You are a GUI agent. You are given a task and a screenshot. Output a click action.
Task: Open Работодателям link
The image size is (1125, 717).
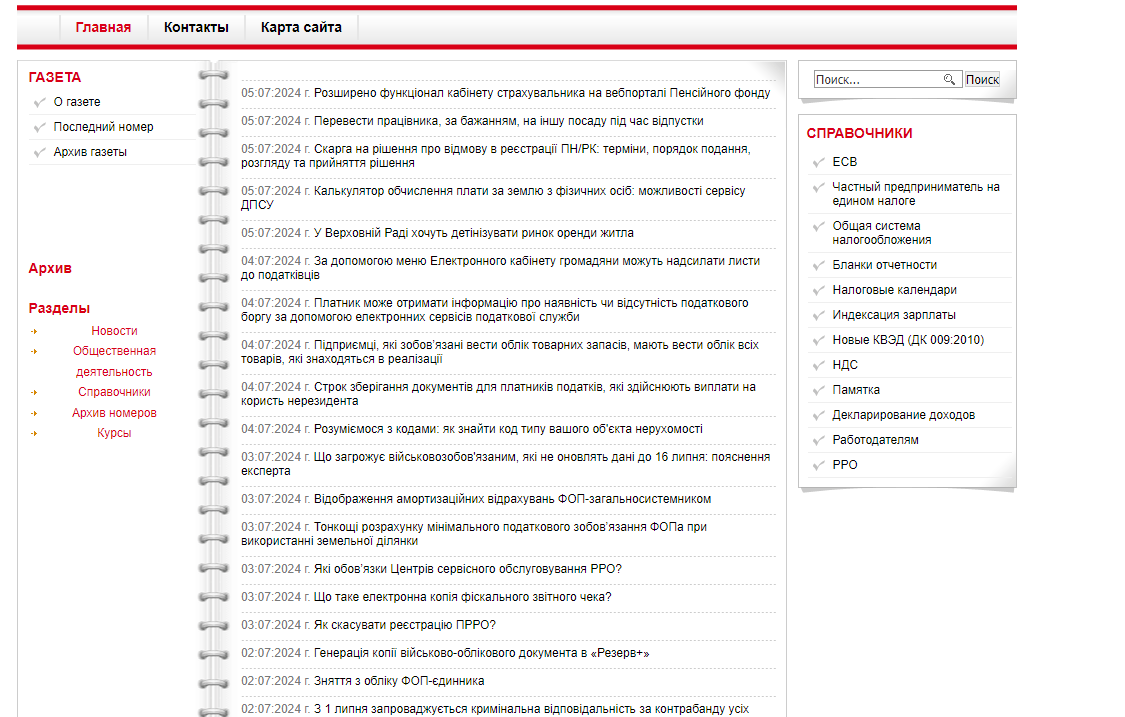click(875, 440)
